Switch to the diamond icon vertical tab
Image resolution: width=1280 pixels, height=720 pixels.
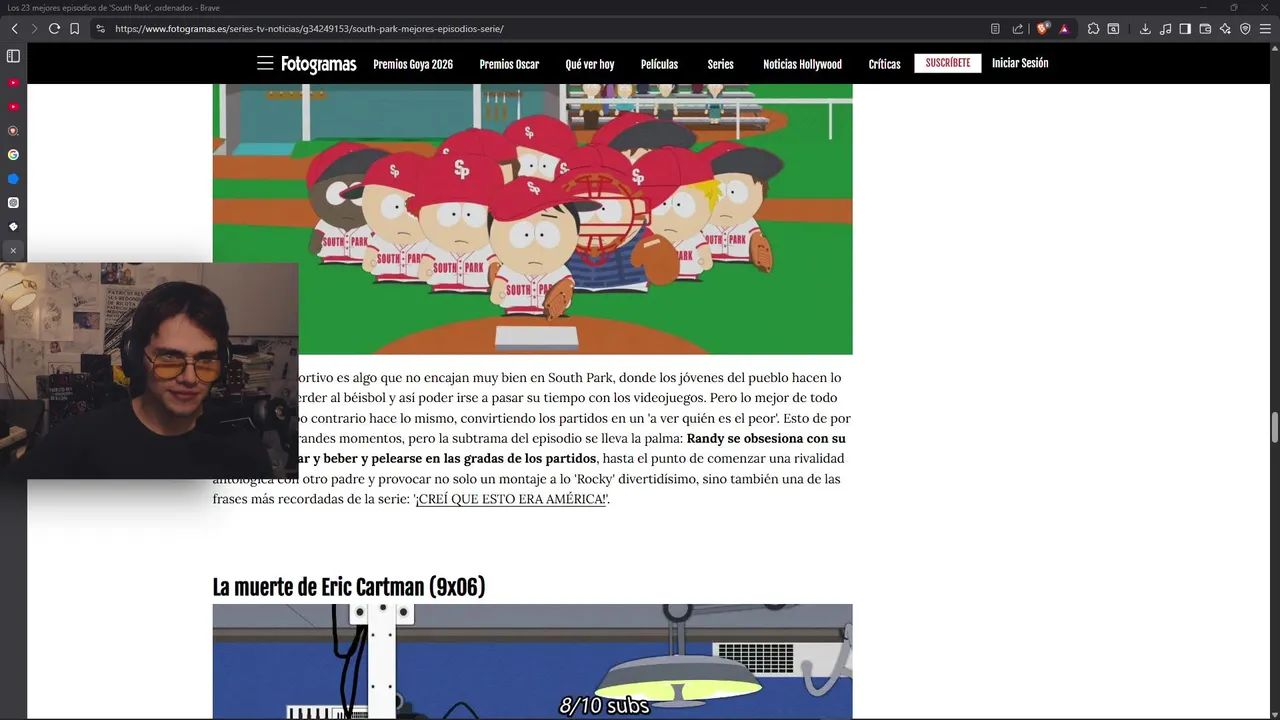(x=13, y=227)
